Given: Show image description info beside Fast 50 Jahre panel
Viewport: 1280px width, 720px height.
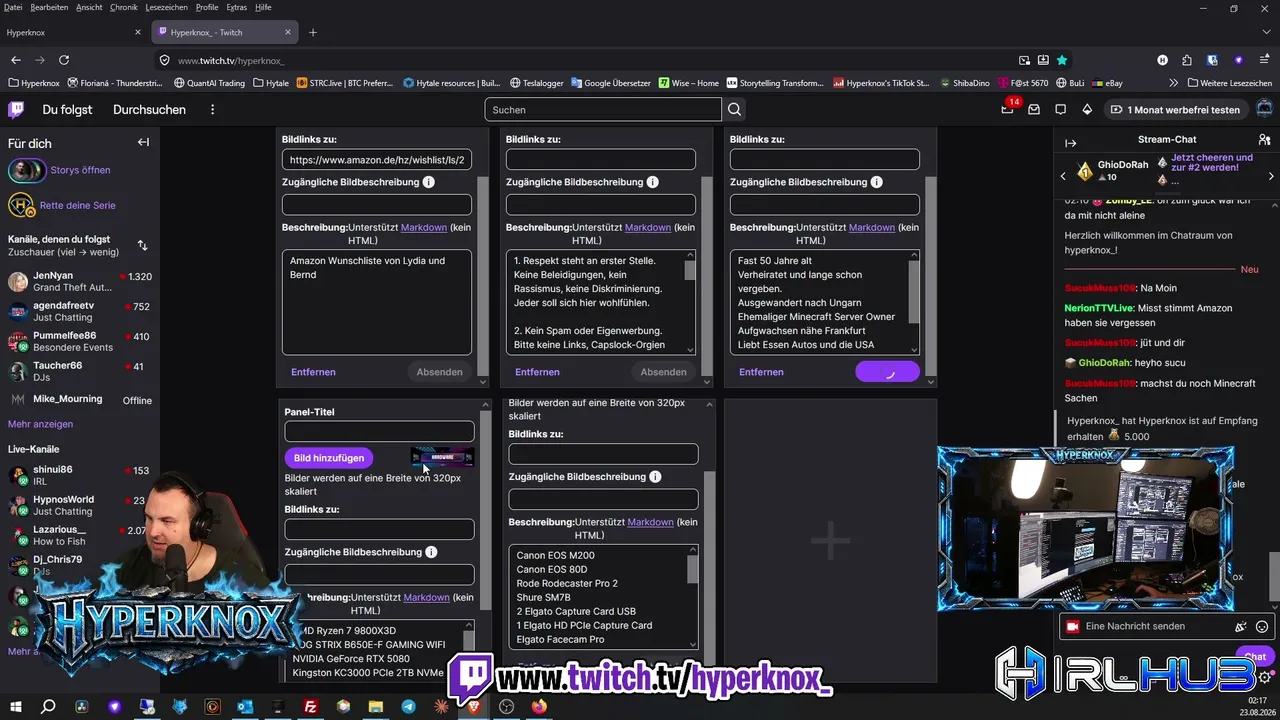Looking at the screenshot, I should pos(876,182).
